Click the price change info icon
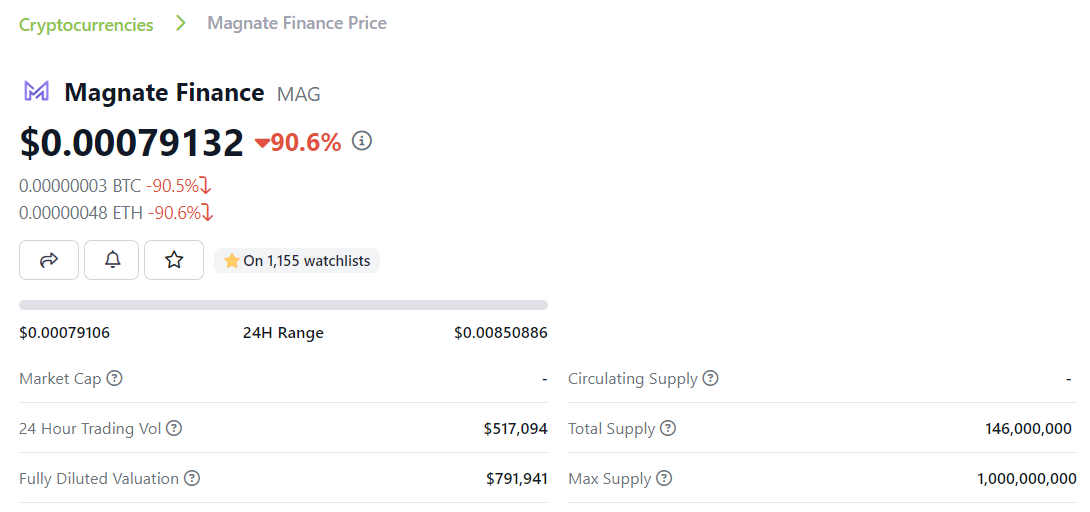 click(362, 141)
